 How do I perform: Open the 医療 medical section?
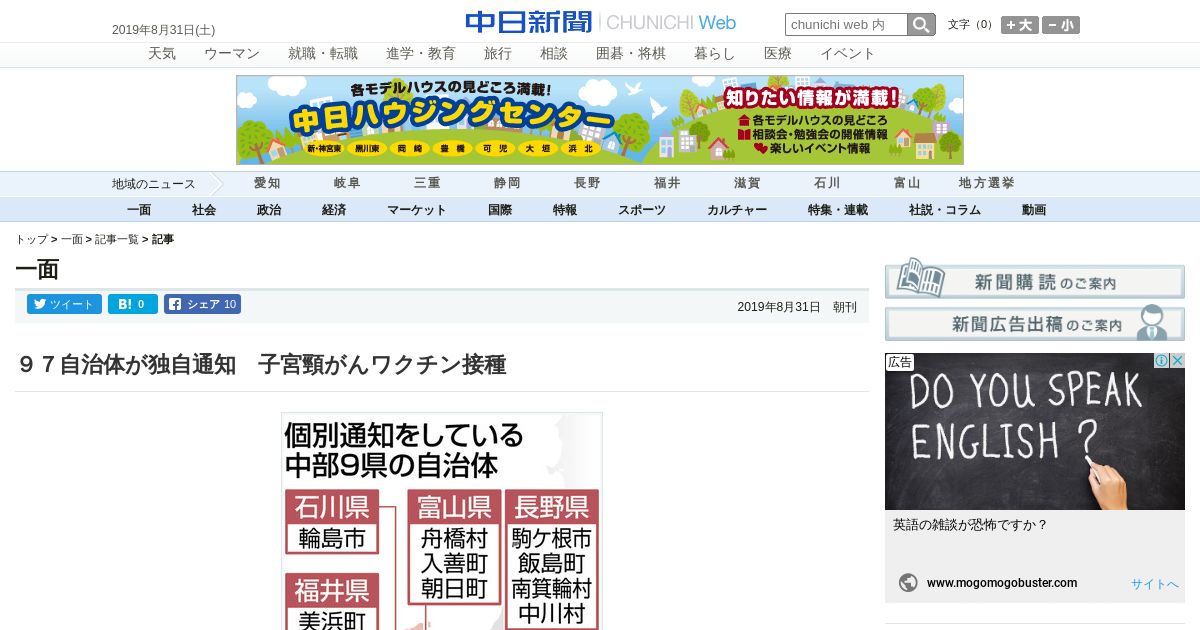click(778, 54)
